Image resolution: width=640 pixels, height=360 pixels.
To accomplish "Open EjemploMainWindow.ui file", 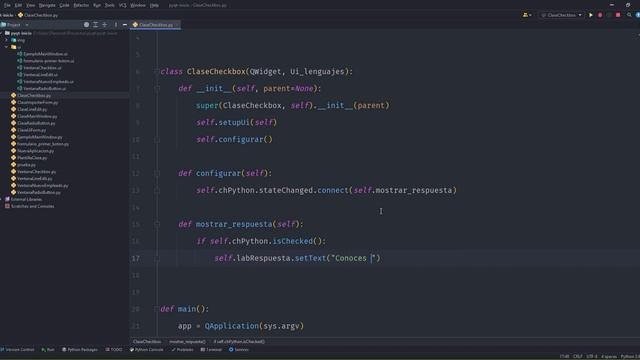I will tap(42, 54).
